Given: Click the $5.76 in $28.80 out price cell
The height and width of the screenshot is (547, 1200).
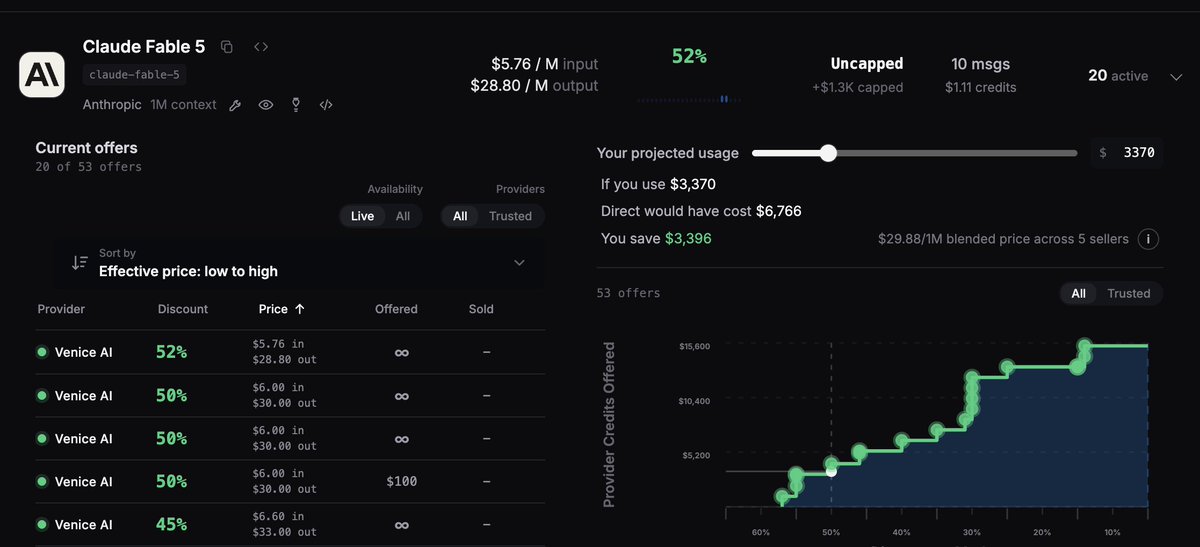Looking at the screenshot, I should click(284, 352).
